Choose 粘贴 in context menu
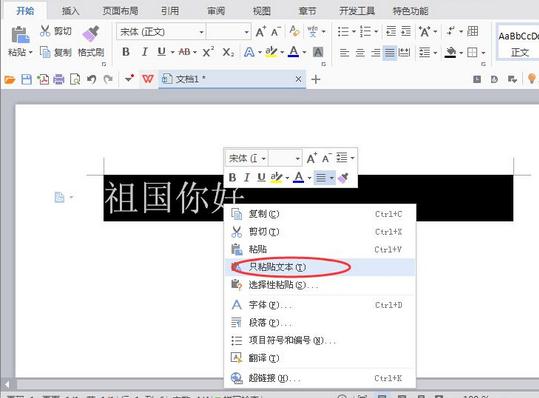This screenshot has height=398, width=539. tap(320, 249)
